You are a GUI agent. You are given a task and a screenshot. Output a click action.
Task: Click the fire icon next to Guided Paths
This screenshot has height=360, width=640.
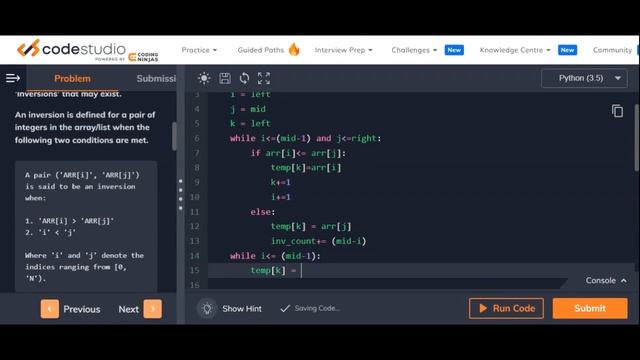(294, 49)
